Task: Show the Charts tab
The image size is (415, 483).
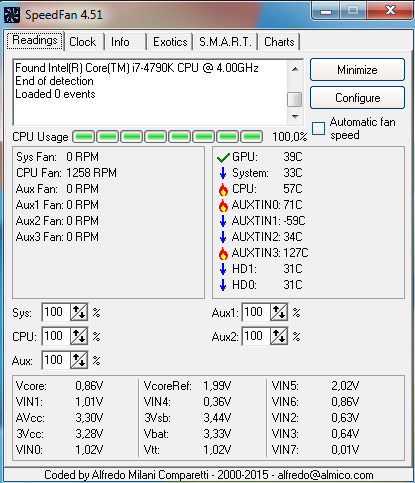Action: pos(279,42)
